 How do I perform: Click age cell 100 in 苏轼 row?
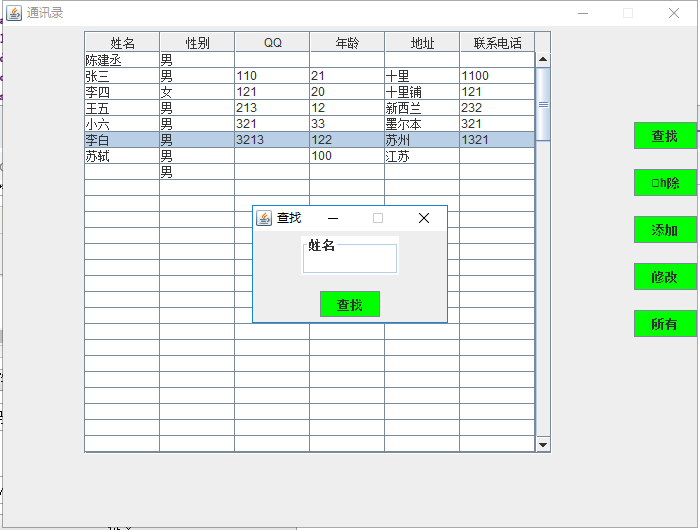[347, 156]
